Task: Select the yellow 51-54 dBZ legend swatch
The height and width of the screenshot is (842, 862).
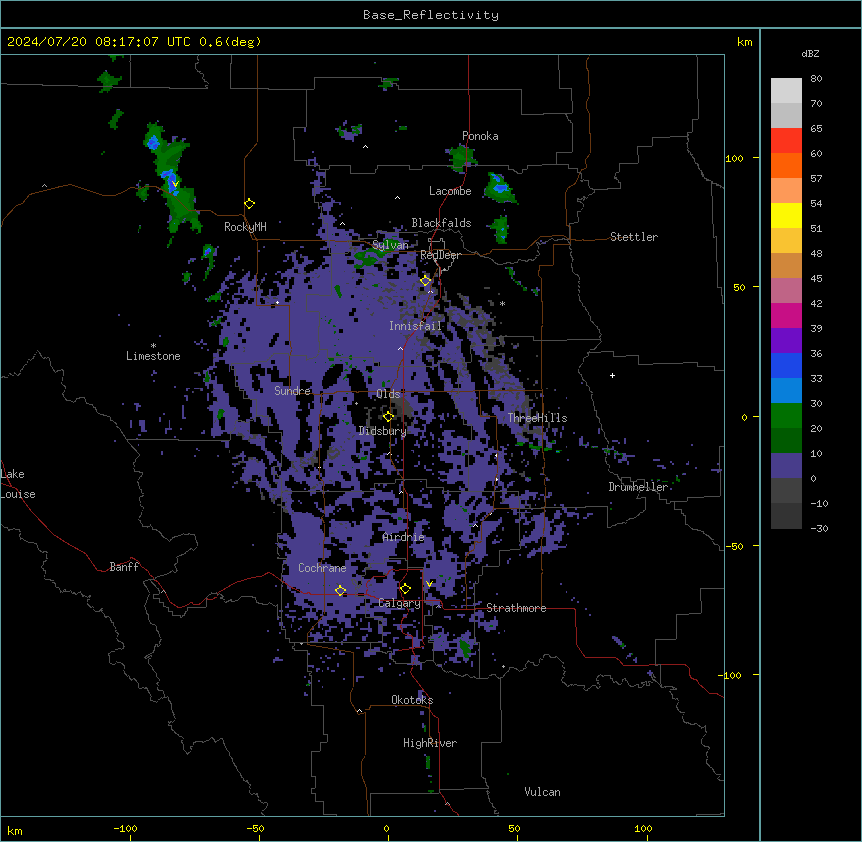Action: 786,215
